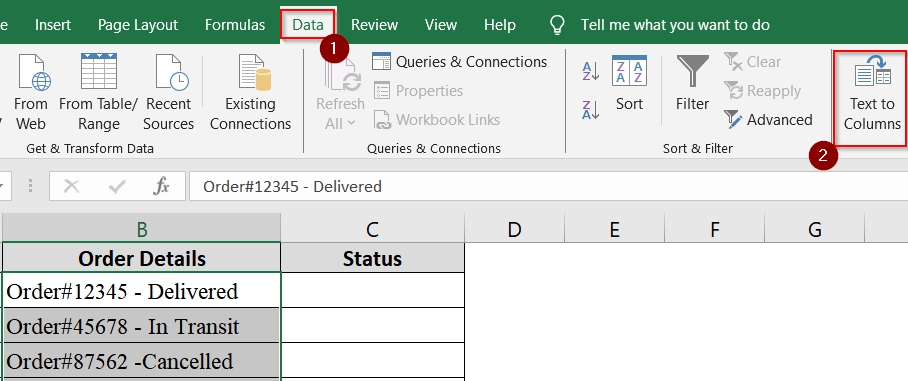Viewport: 908px width, 381px height.
Task: Select cell Order#12345 - Delivered
Action: pyautogui.click(x=142, y=291)
